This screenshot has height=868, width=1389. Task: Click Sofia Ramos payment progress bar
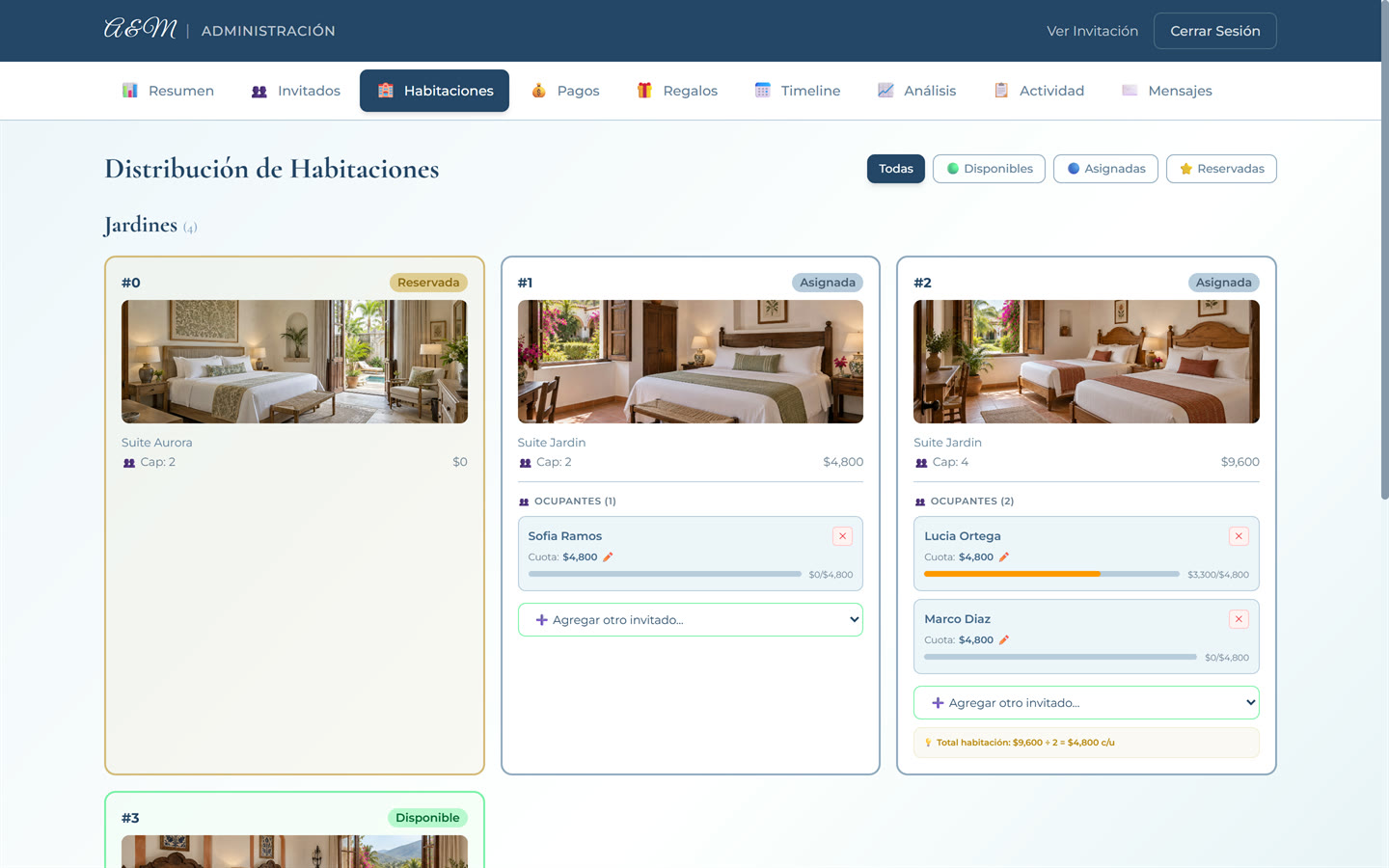pos(665,574)
